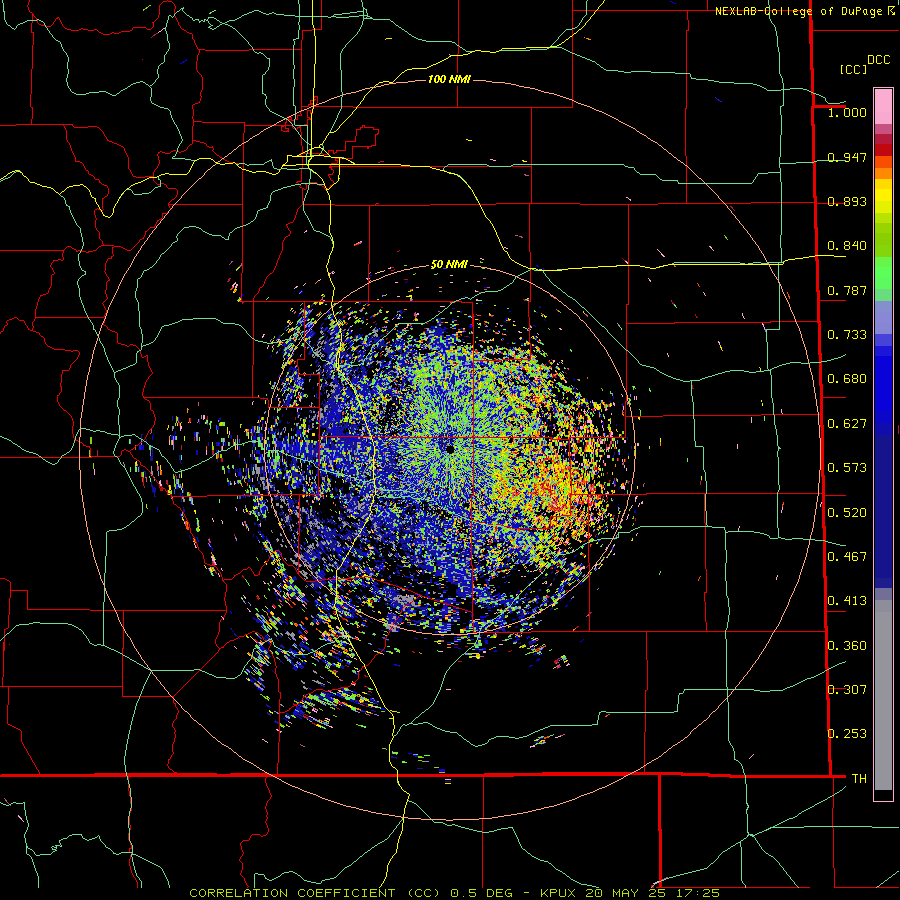Select the 0.787 color bar value
The height and width of the screenshot is (900, 900).
coord(847,290)
